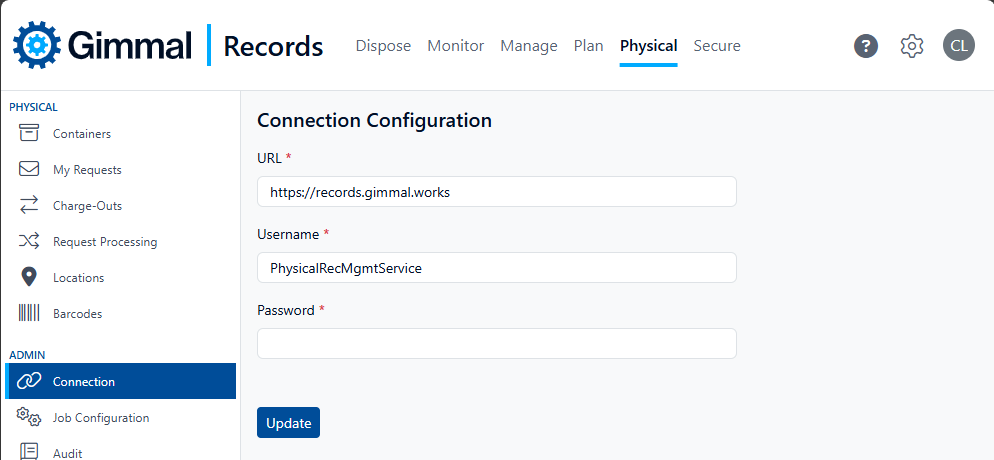Click the Charge-Outs arrows icon
Screen dimensions: 994x460
tap(29, 205)
